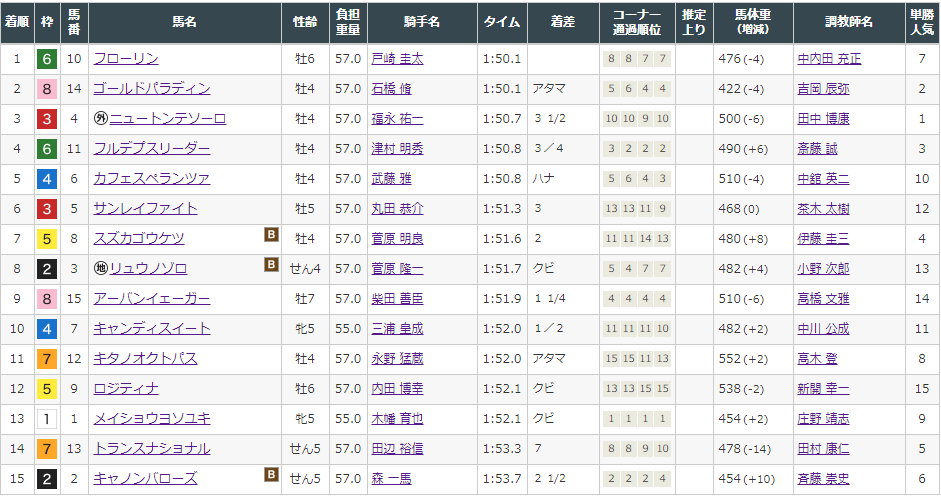Click orange frame 7 box for トランスナショナル
The height and width of the screenshot is (496, 941).
[47, 449]
